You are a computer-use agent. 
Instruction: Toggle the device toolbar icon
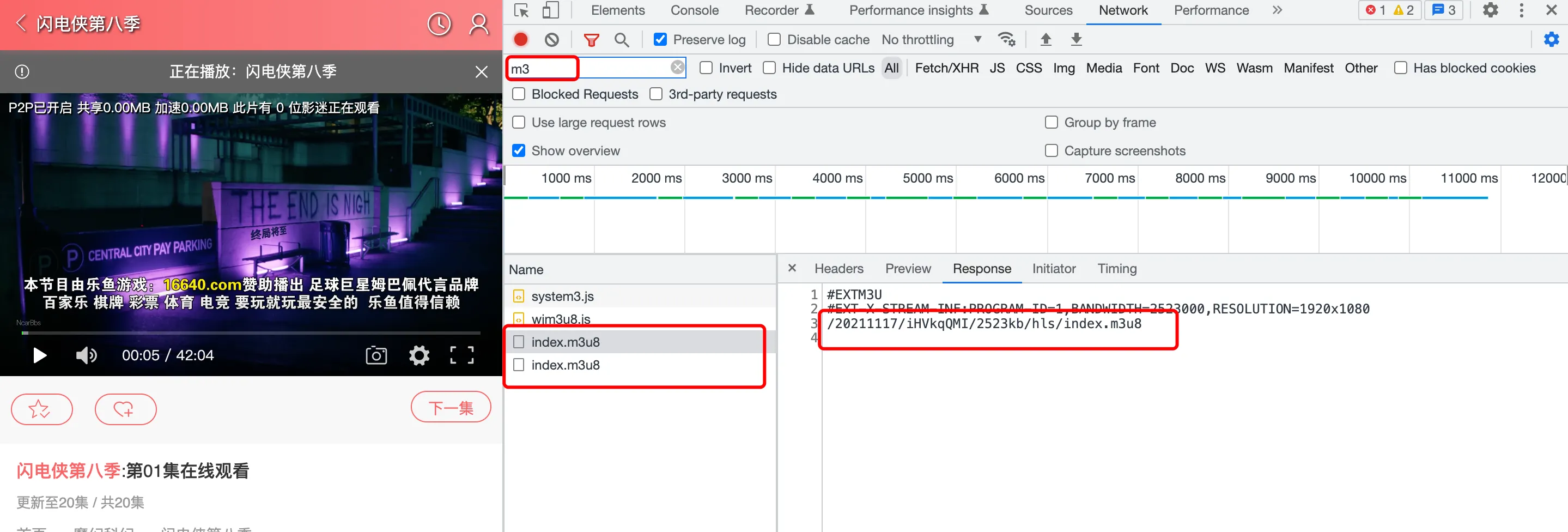click(550, 10)
